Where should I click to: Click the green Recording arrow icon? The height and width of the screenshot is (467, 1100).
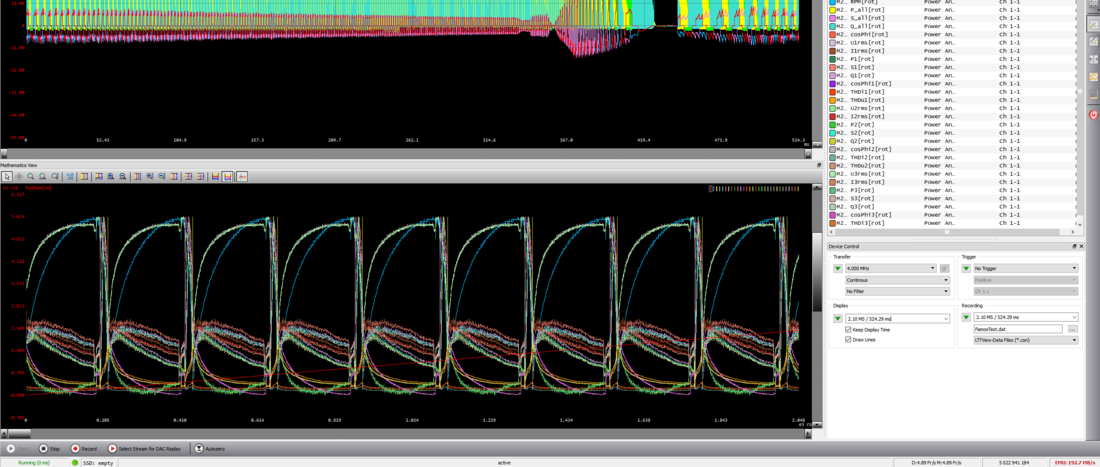coord(966,318)
